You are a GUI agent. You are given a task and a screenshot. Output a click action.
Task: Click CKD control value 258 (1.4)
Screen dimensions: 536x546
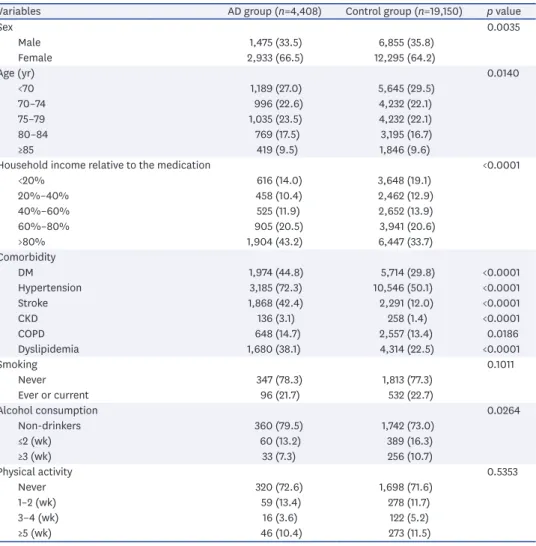[x=407, y=318]
